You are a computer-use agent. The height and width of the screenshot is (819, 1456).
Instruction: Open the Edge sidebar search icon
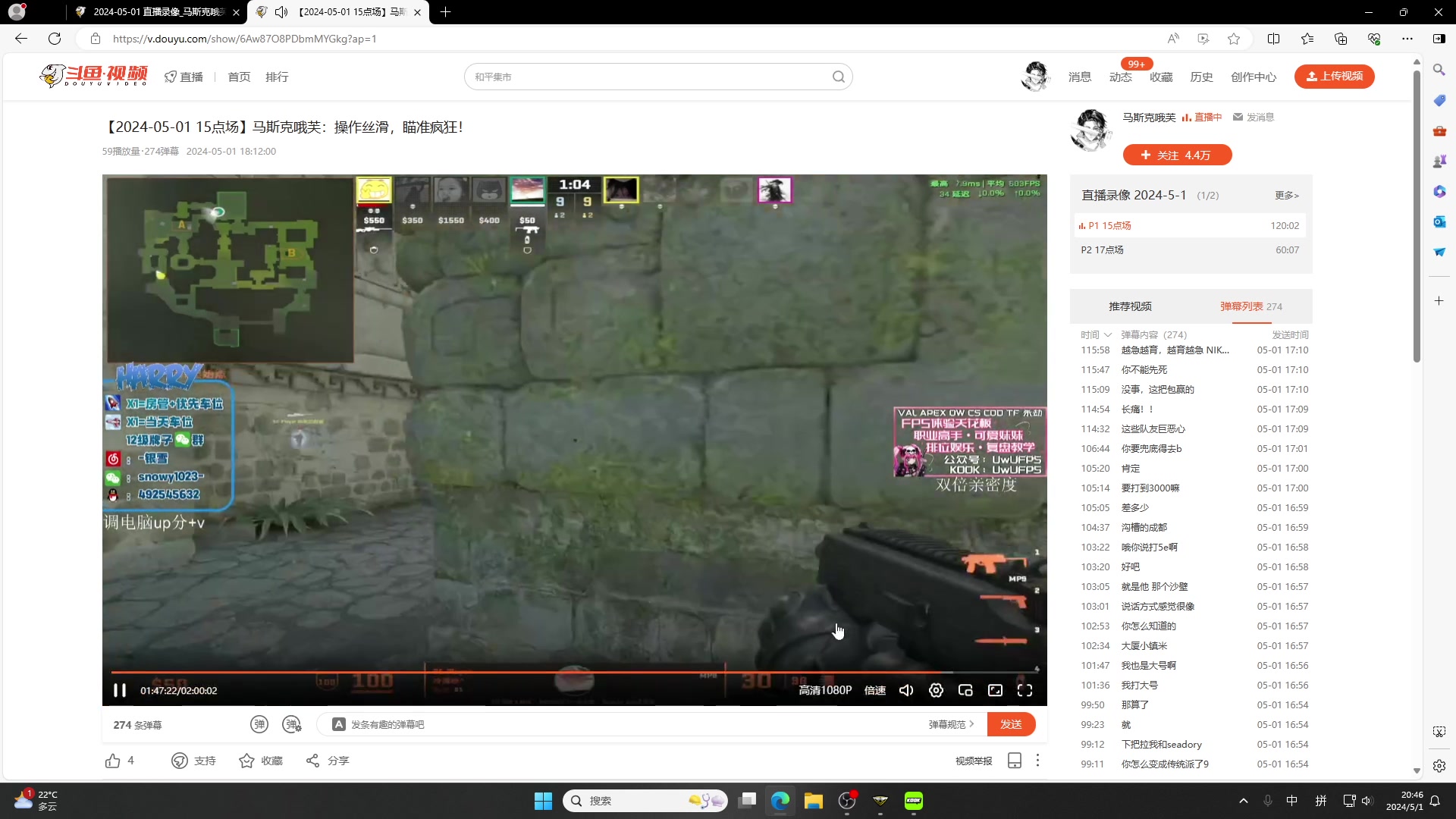[1439, 70]
